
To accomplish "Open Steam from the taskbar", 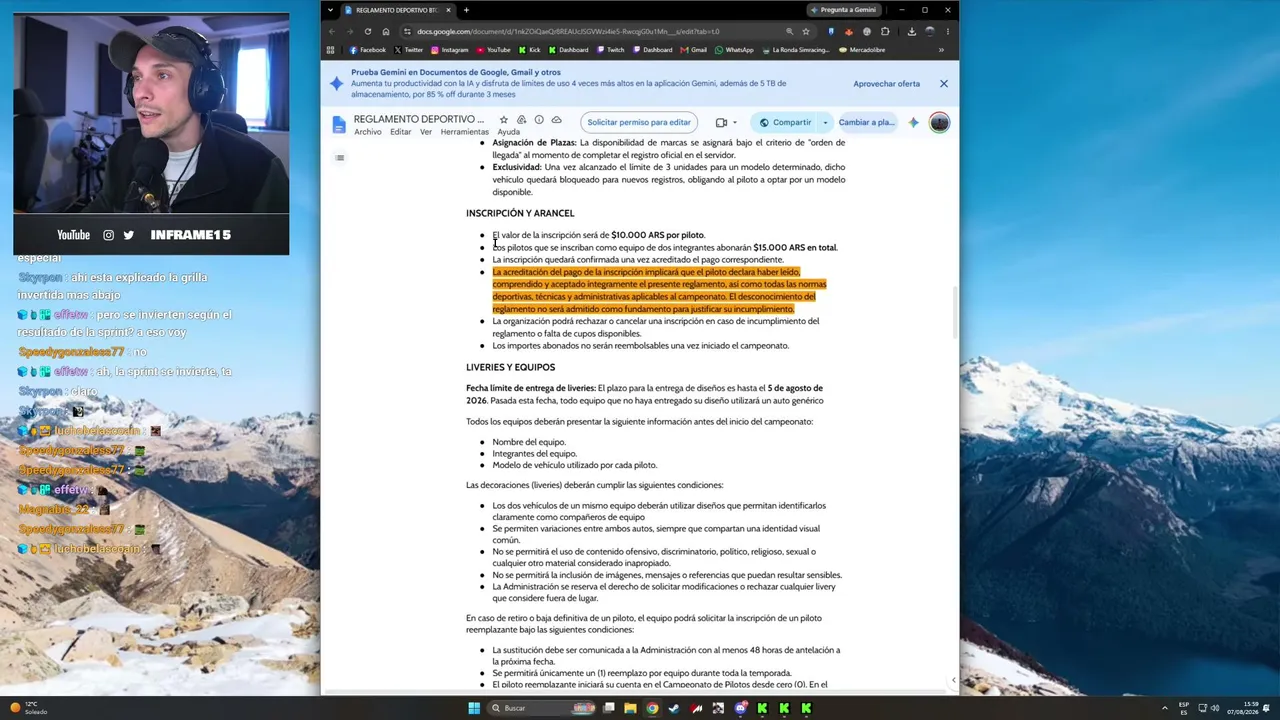I will (674, 708).
